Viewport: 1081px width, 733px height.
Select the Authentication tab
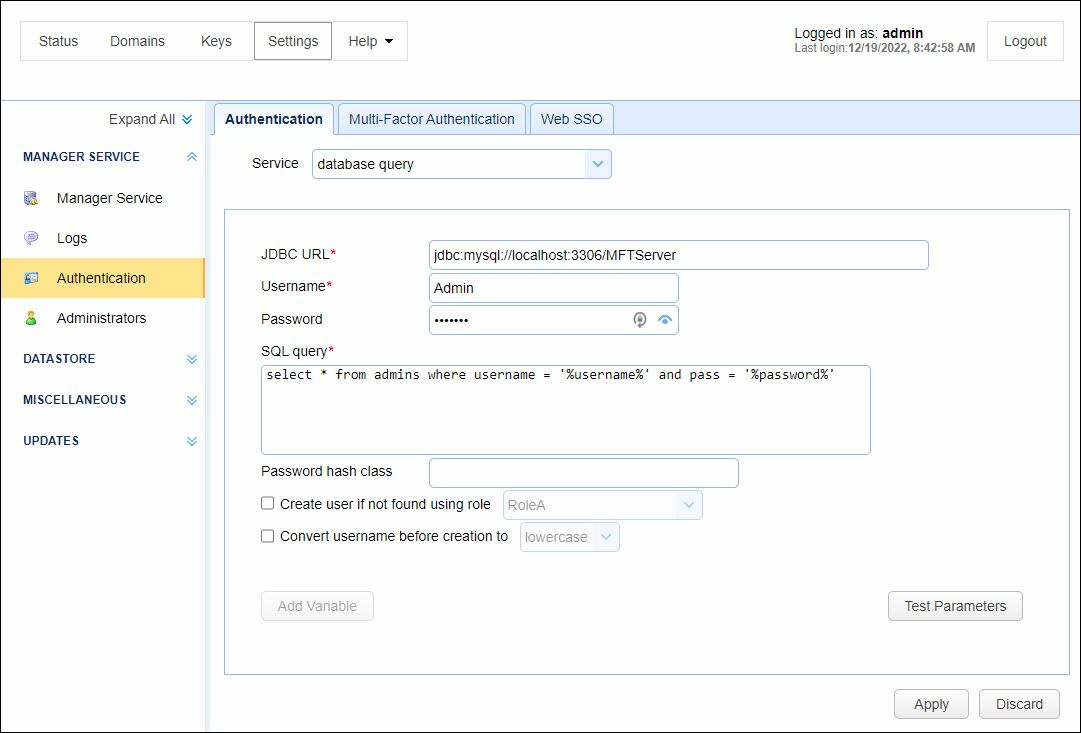click(274, 119)
